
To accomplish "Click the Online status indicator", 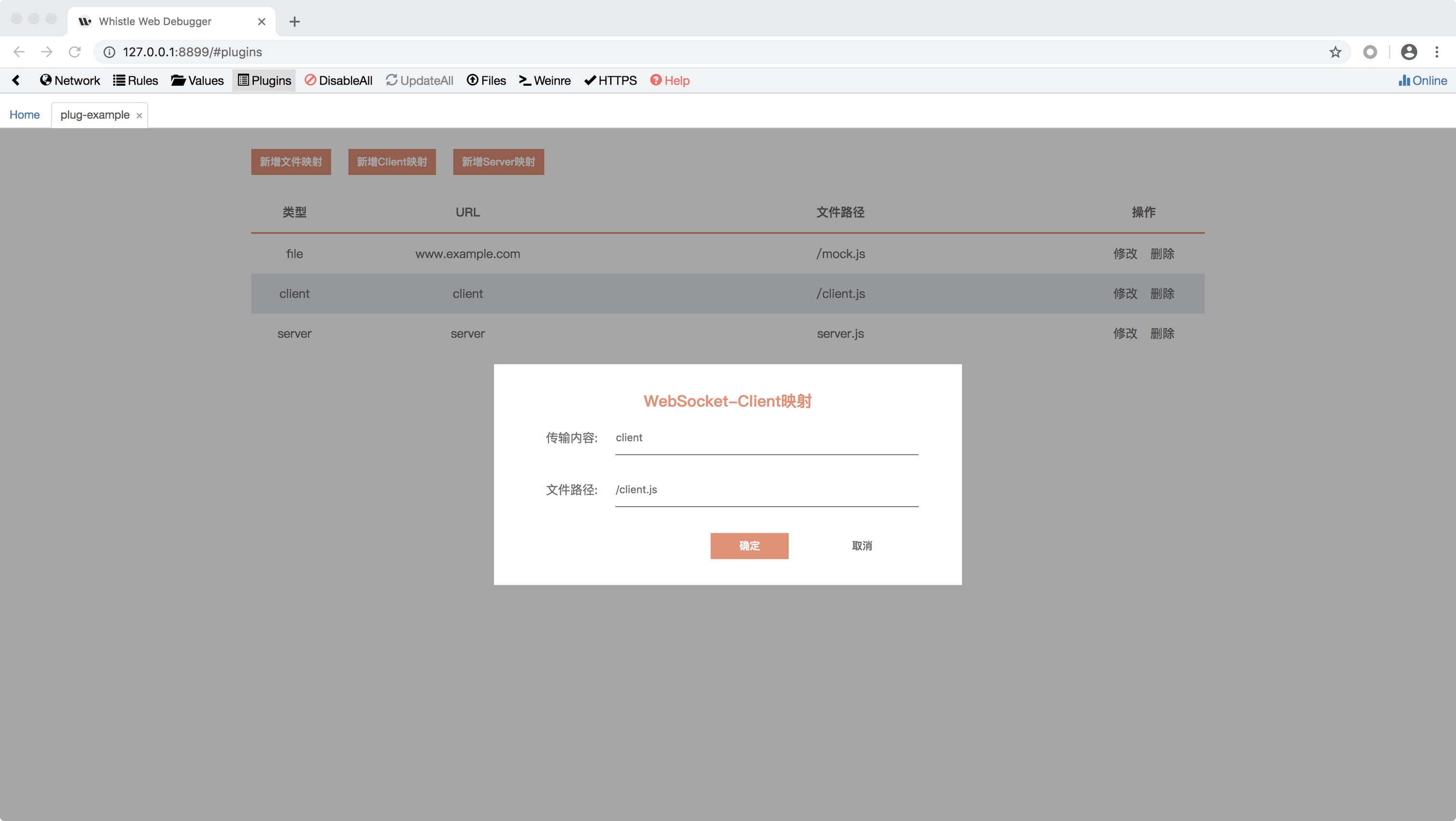I will [x=1423, y=80].
